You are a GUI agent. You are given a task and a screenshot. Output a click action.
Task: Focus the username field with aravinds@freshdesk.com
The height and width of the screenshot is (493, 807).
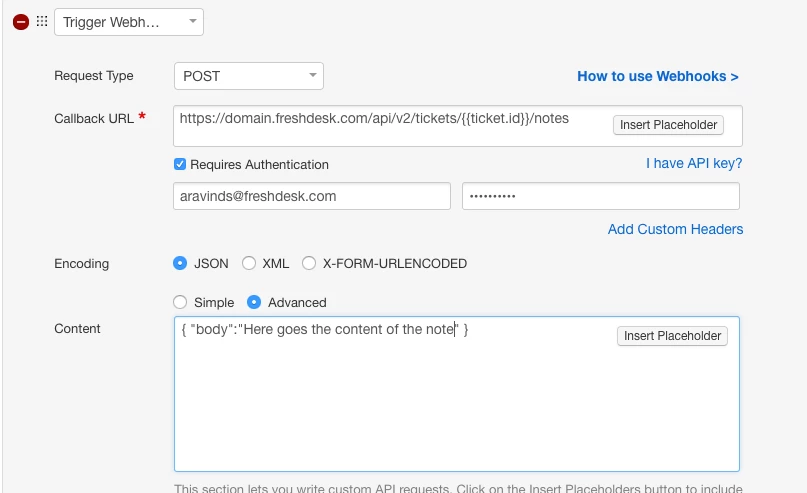[312, 196]
